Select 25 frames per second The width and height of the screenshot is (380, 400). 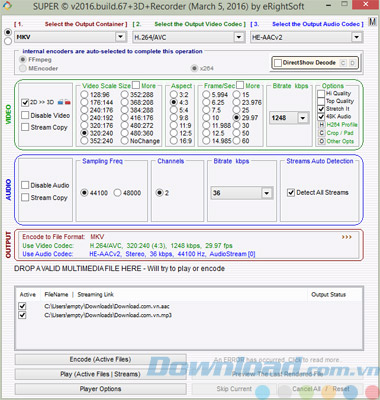(237, 110)
